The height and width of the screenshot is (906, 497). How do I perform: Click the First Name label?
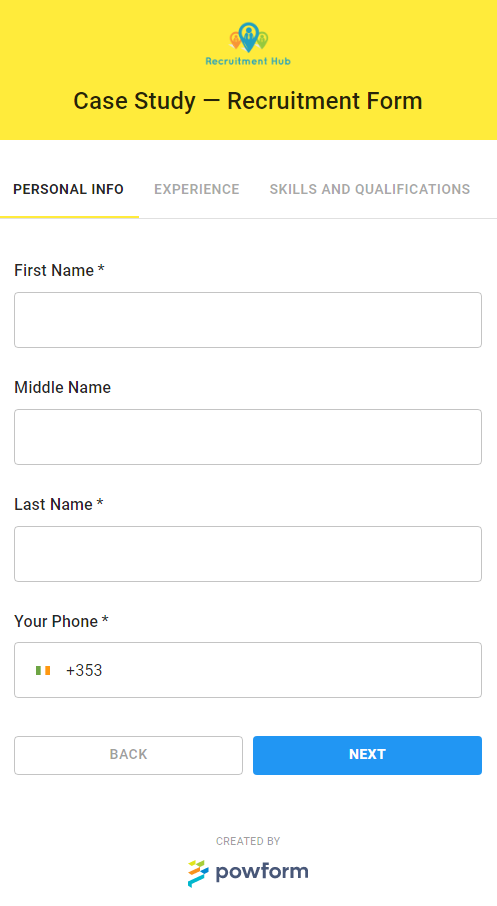point(59,270)
